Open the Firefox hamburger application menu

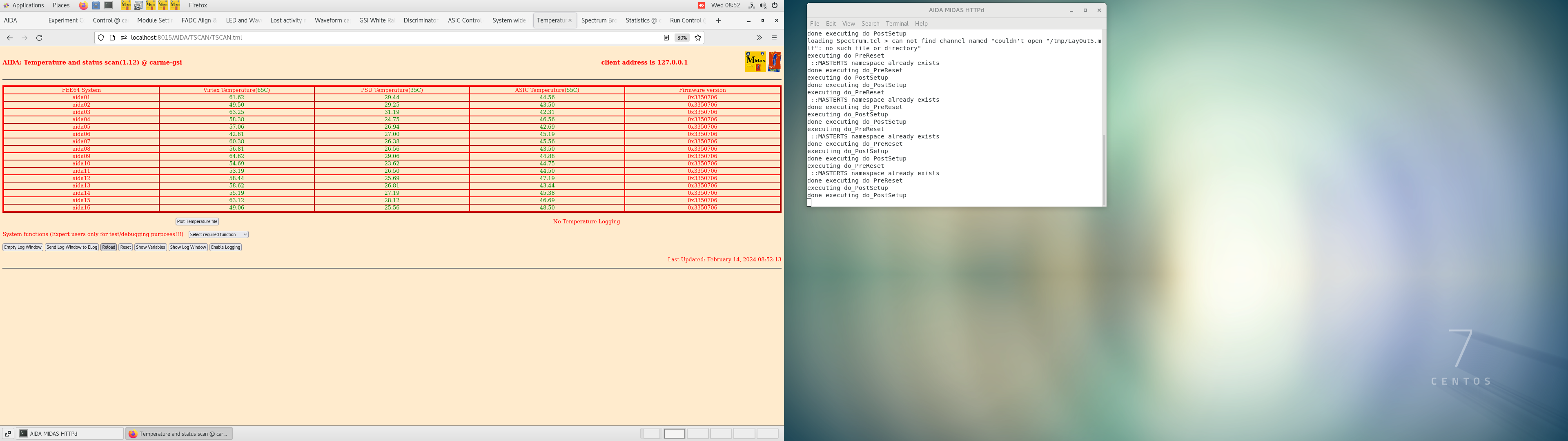click(774, 37)
